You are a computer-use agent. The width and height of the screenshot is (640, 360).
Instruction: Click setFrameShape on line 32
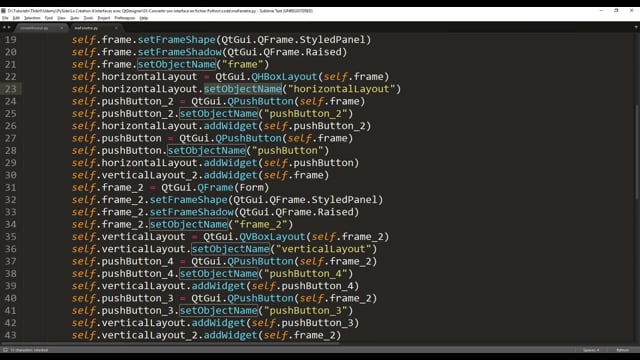click(189, 200)
